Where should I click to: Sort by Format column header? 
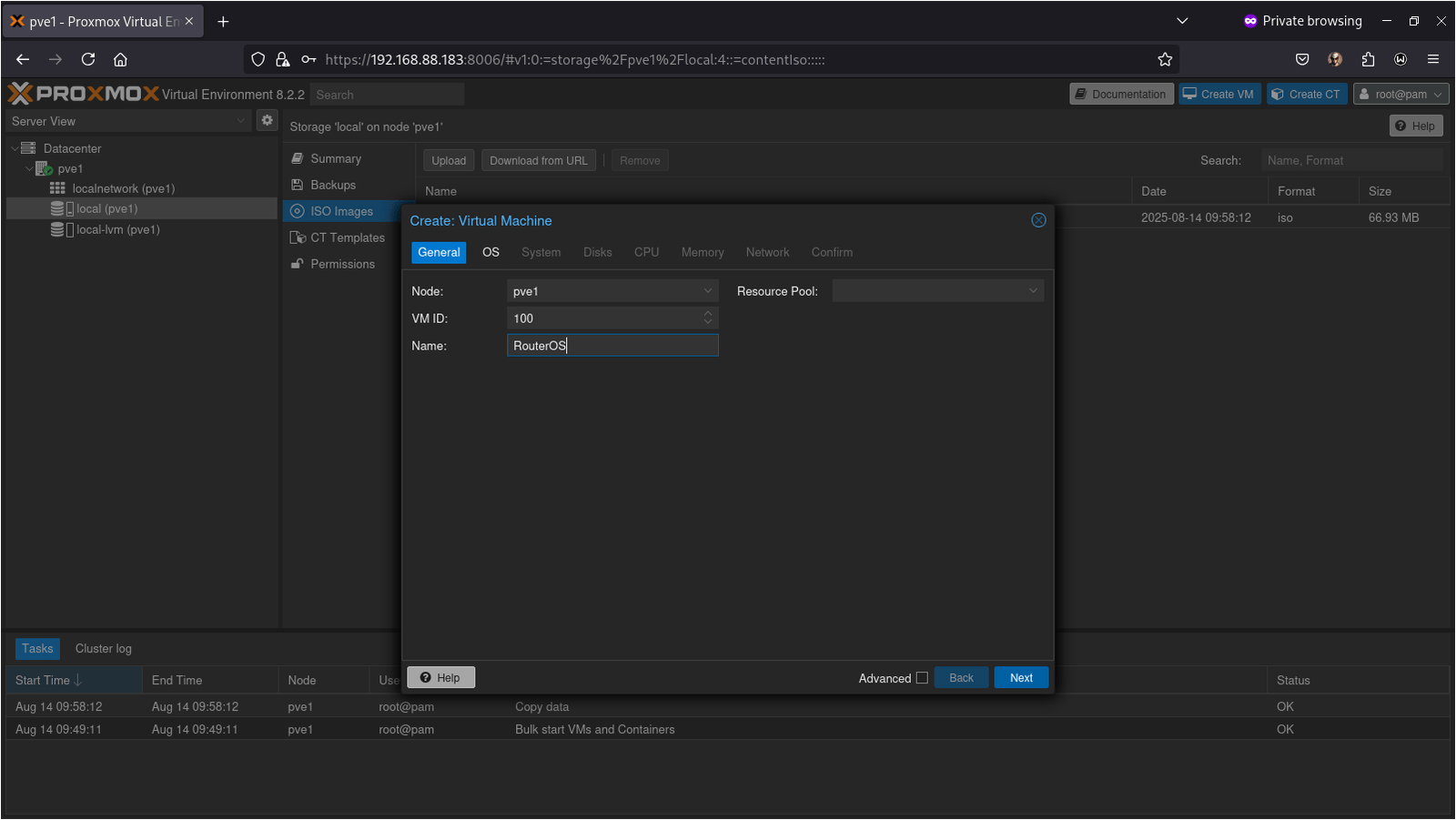1312,191
